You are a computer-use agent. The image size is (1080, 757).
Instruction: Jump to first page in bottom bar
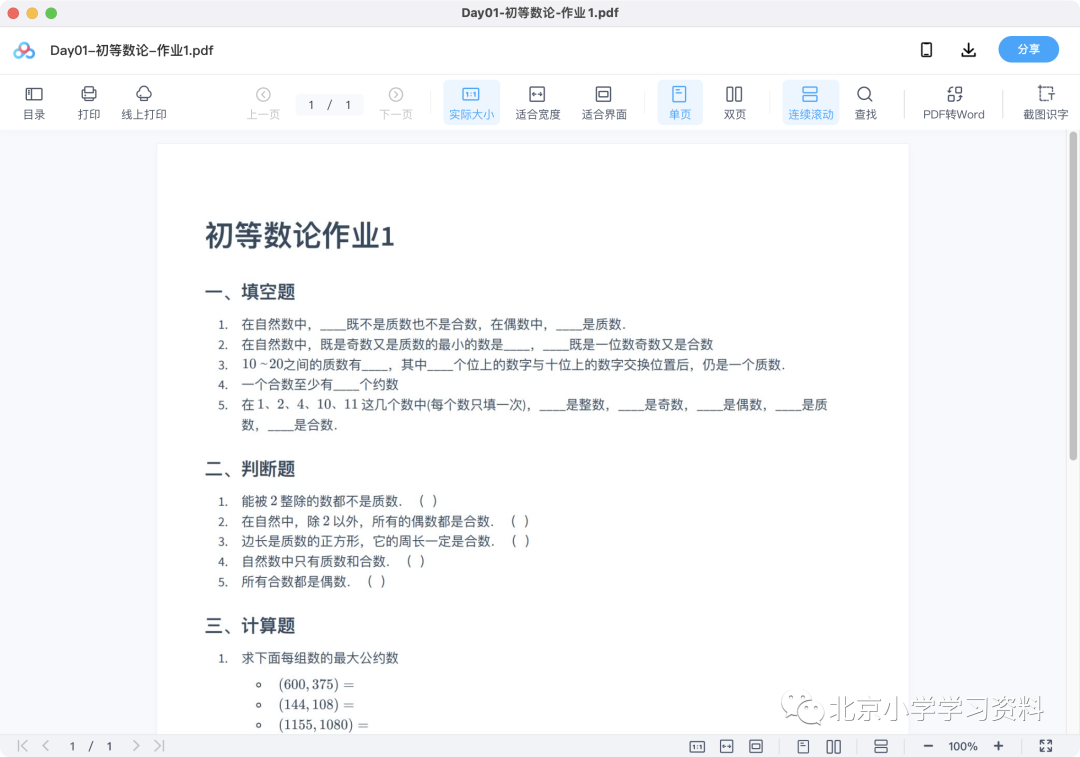(x=23, y=746)
